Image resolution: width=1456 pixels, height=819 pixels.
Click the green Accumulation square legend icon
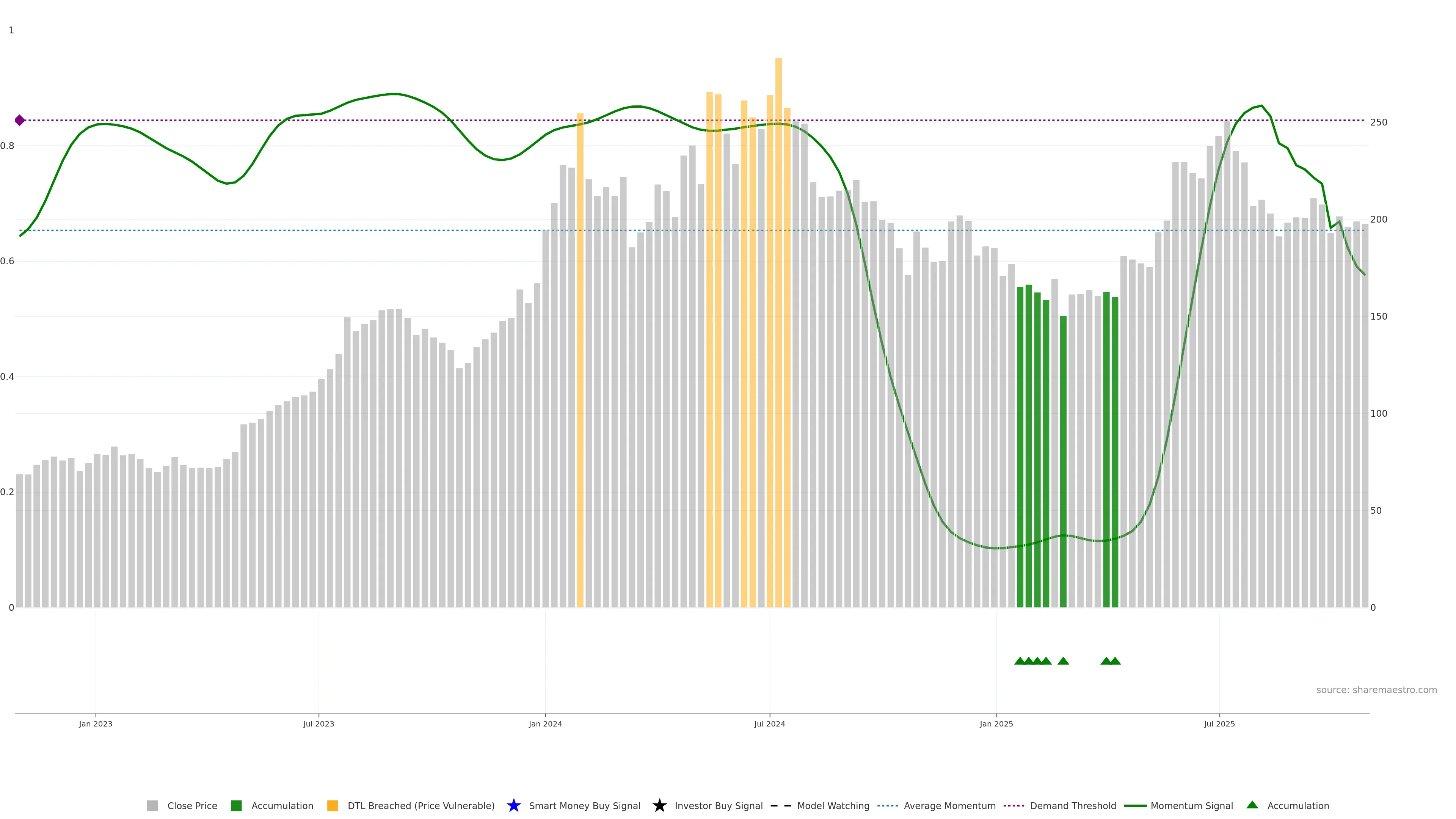coord(236,805)
